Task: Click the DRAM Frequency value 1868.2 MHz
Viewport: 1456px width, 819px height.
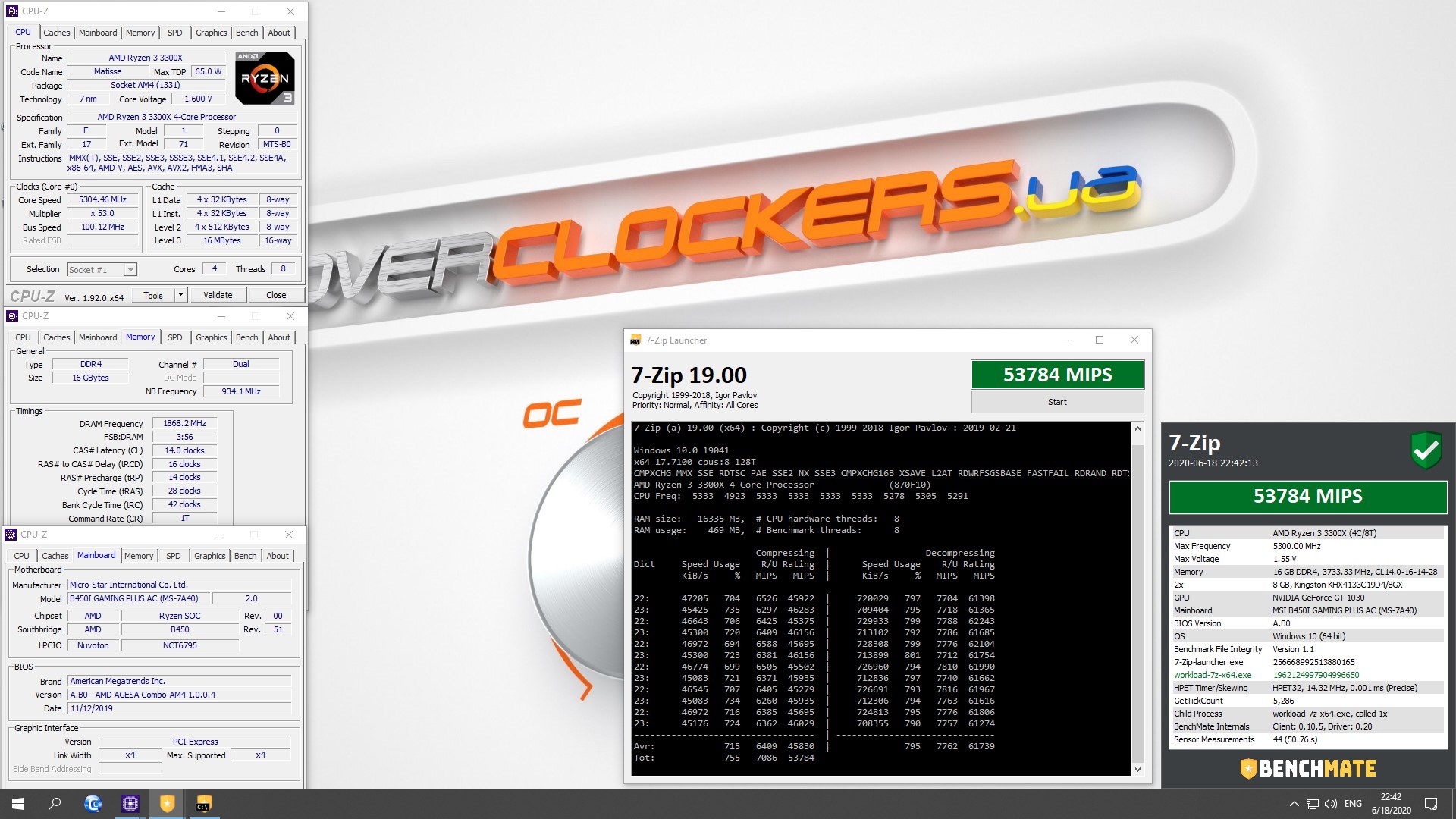Action: (x=184, y=424)
